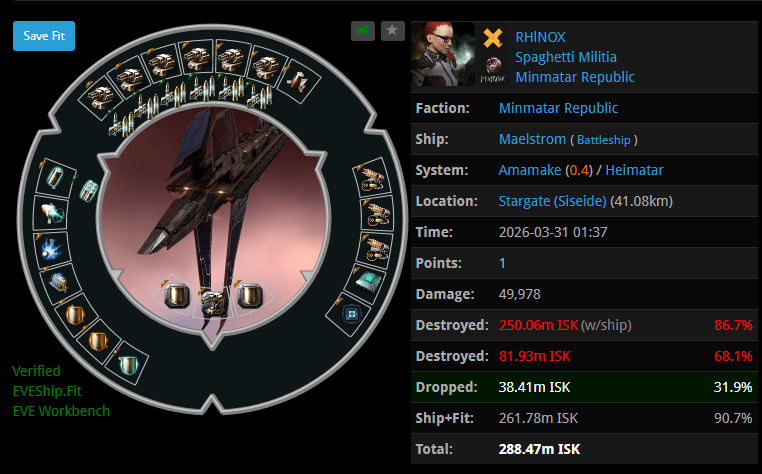Click the first high-slot artillery turret icon
The image size is (762, 474).
click(101, 97)
